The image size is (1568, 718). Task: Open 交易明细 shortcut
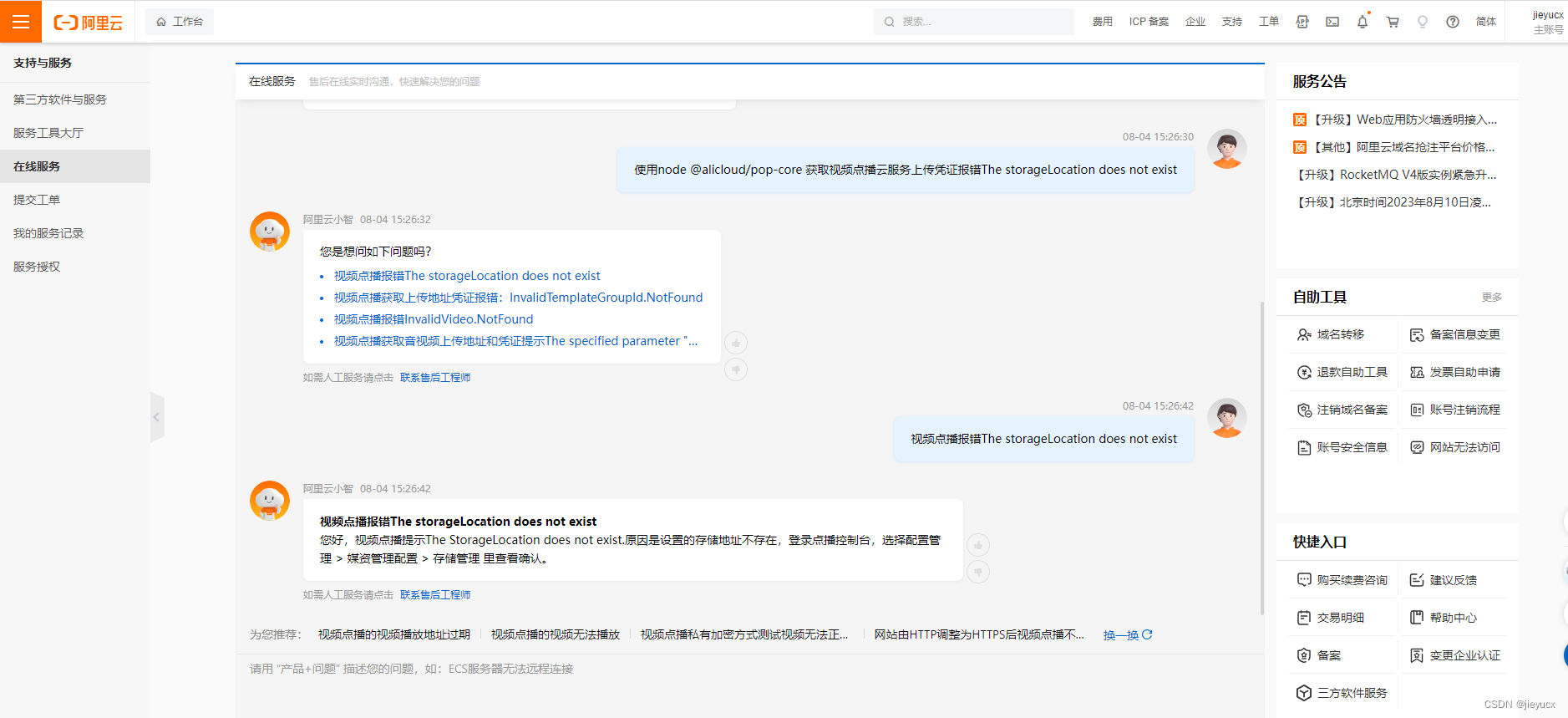pyautogui.click(x=1331, y=618)
